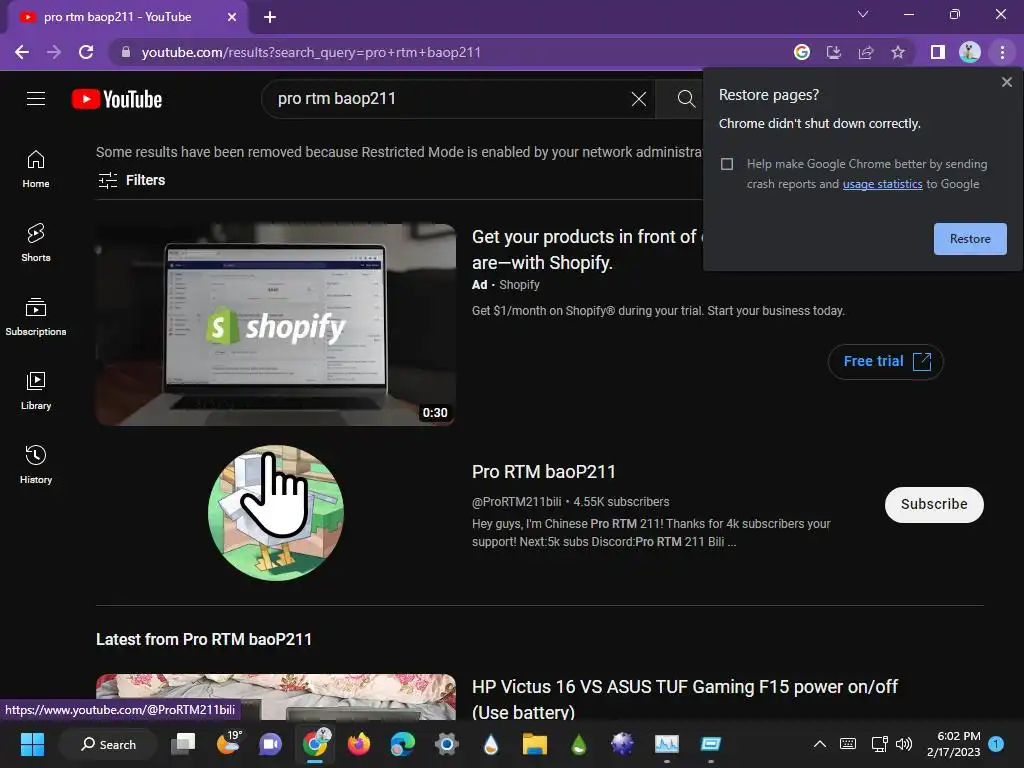This screenshot has width=1024, height=768.
Task: Open the Shopify ad title
Action: (x=584, y=249)
